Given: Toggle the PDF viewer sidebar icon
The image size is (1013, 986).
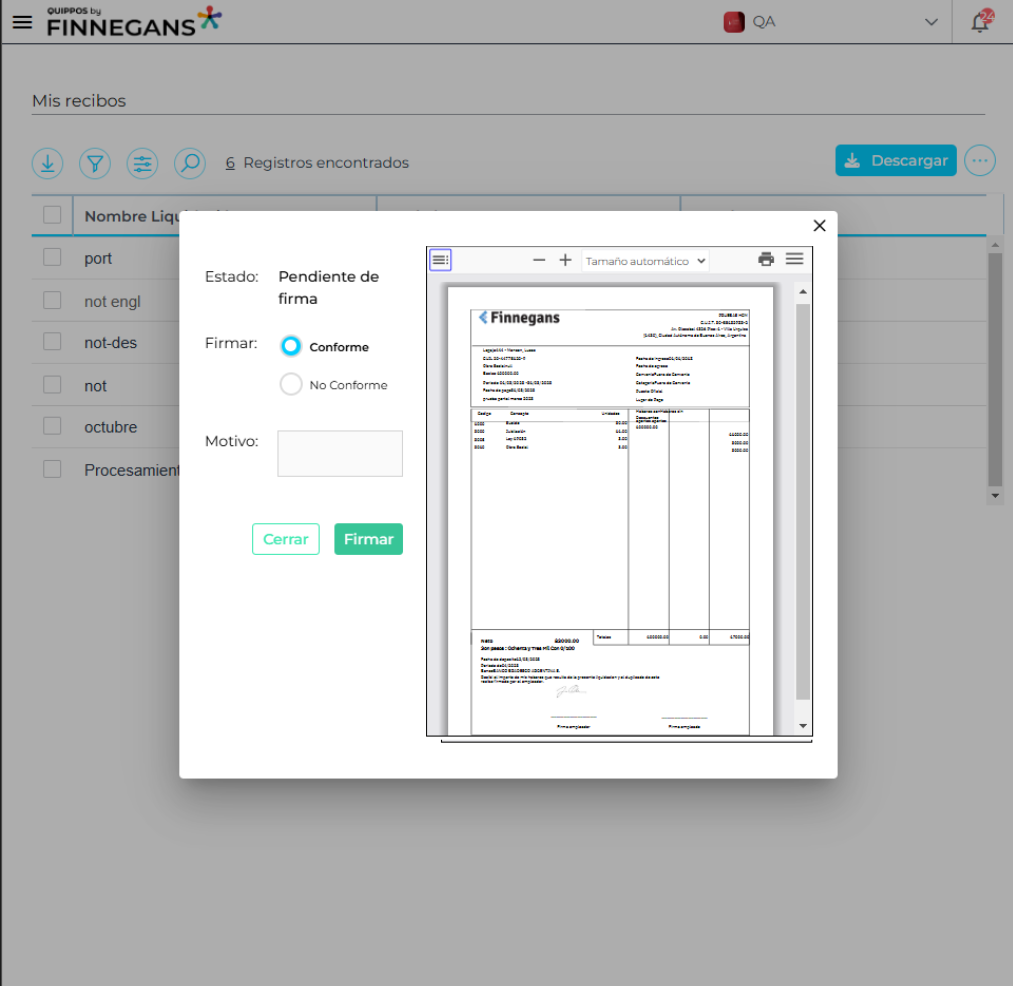Looking at the screenshot, I should click(441, 260).
